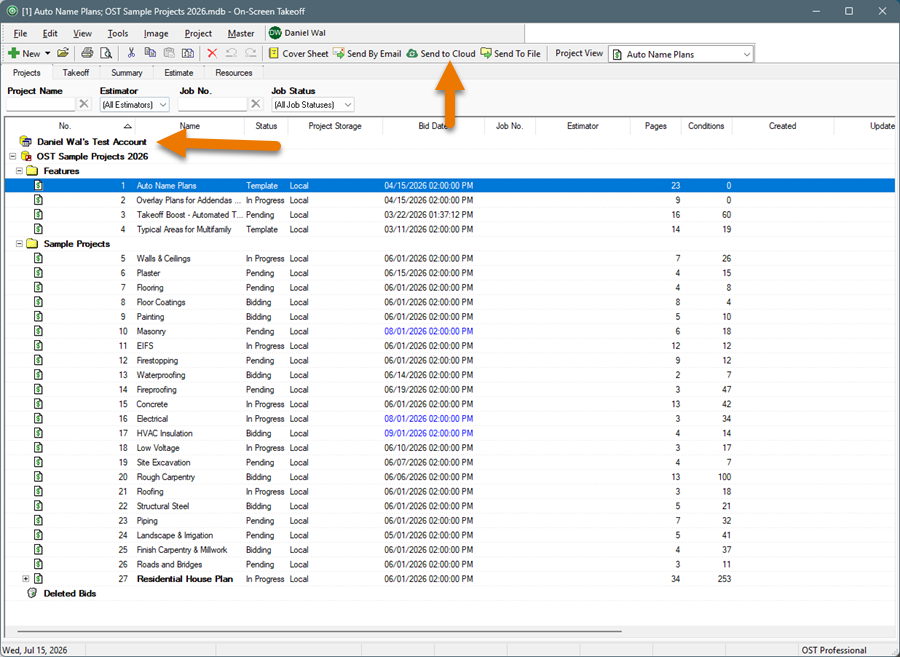Select the HVAC Insulation project
Screen dimensions: 900x657
(x=450, y=433)
